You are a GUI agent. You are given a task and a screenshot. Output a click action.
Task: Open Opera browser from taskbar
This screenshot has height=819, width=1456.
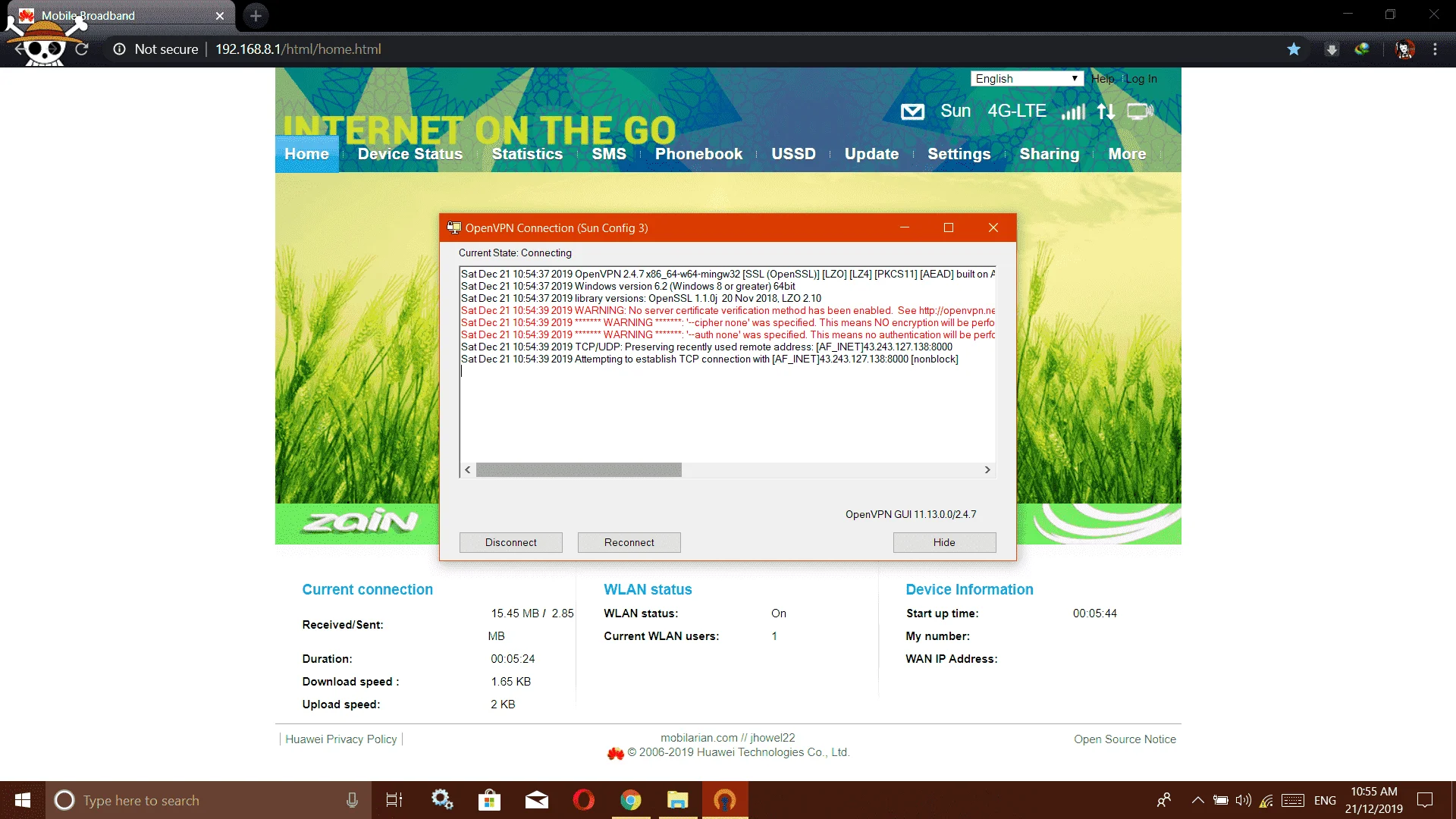(584, 800)
